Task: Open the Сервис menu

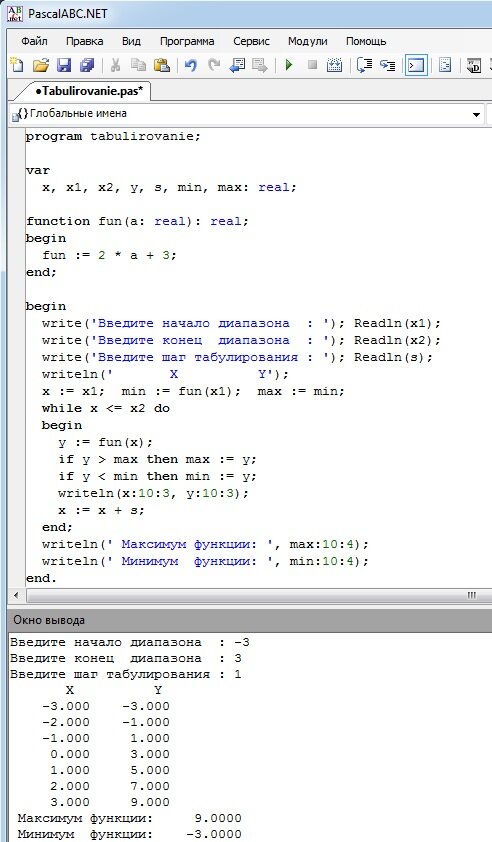Action: pos(251,41)
